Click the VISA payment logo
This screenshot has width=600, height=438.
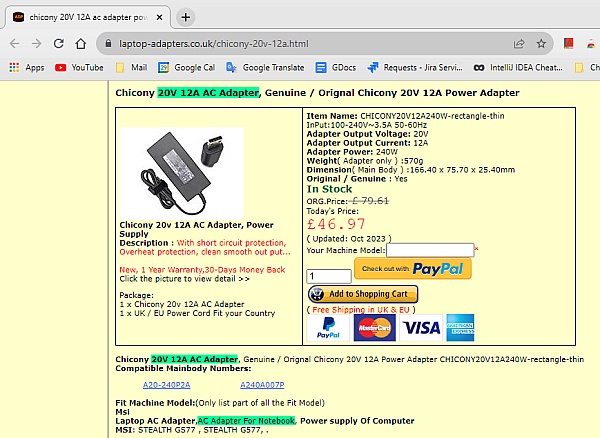421,328
